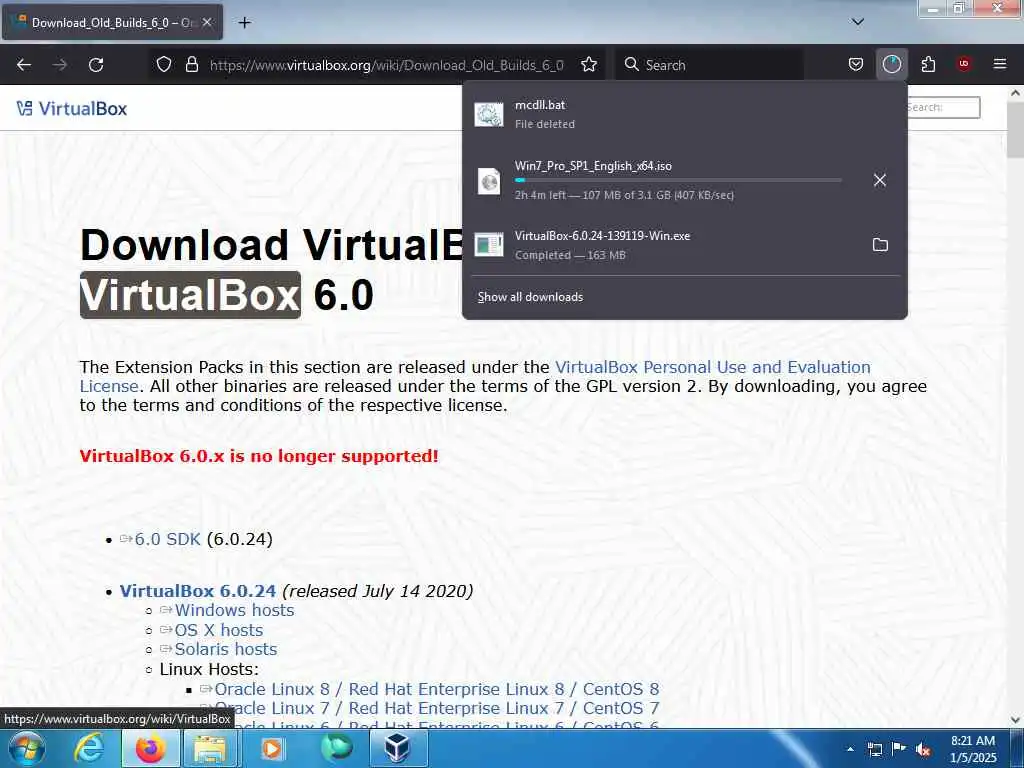Screen dimensions: 1024x768
Task: Click mcdll.bat file icon in downloads
Action: (x=488, y=114)
